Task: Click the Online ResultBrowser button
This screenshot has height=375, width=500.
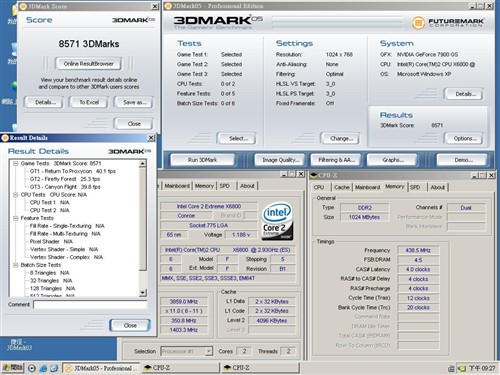Action: tap(88, 64)
